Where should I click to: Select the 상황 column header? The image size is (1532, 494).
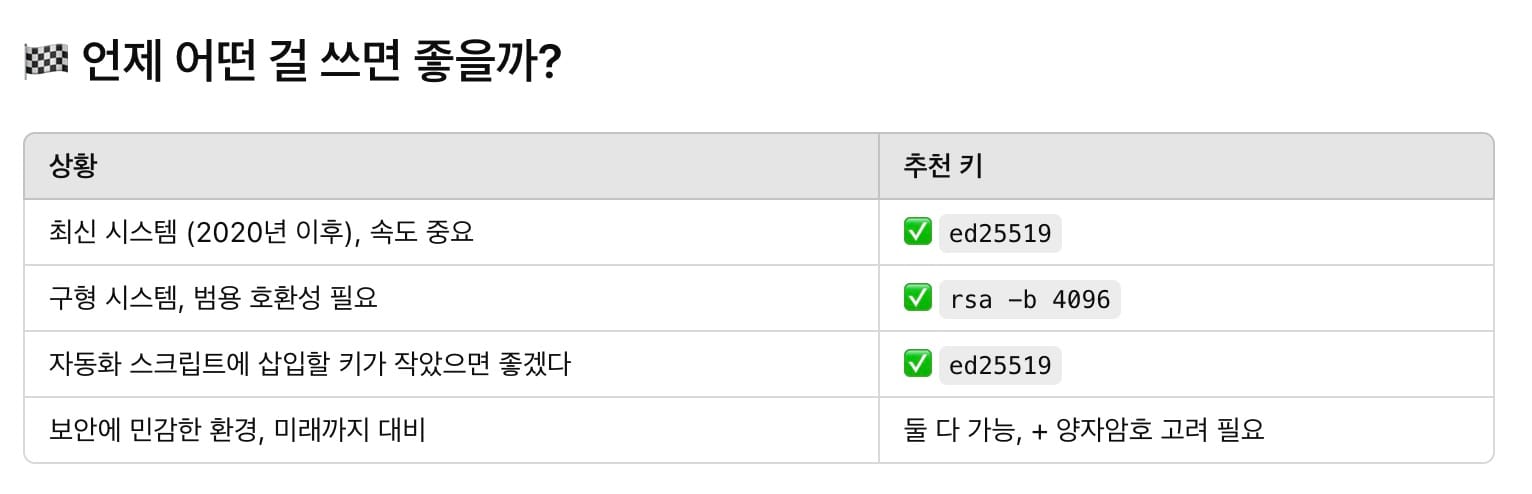[x=73, y=166]
